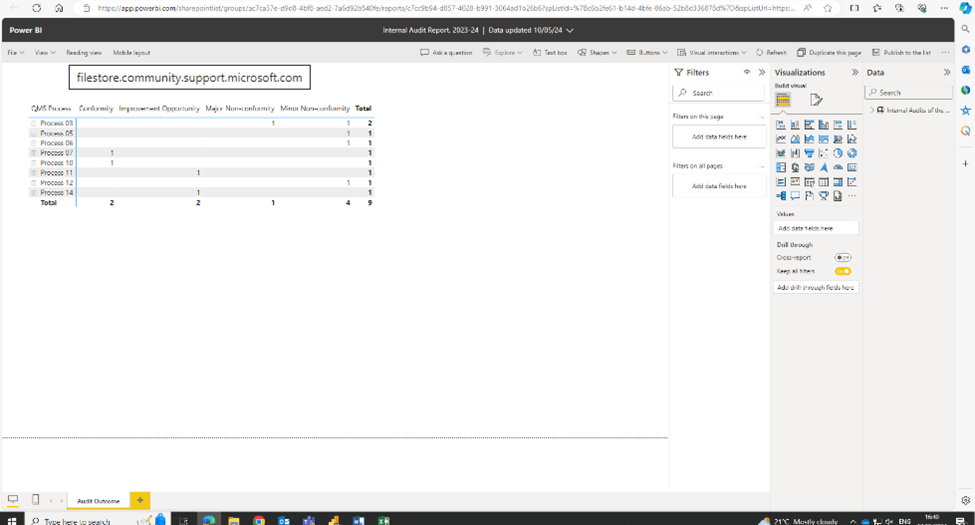This screenshot has height=525, width=975.
Task: Select the stacked bar chart visual
Action: (781, 124)
